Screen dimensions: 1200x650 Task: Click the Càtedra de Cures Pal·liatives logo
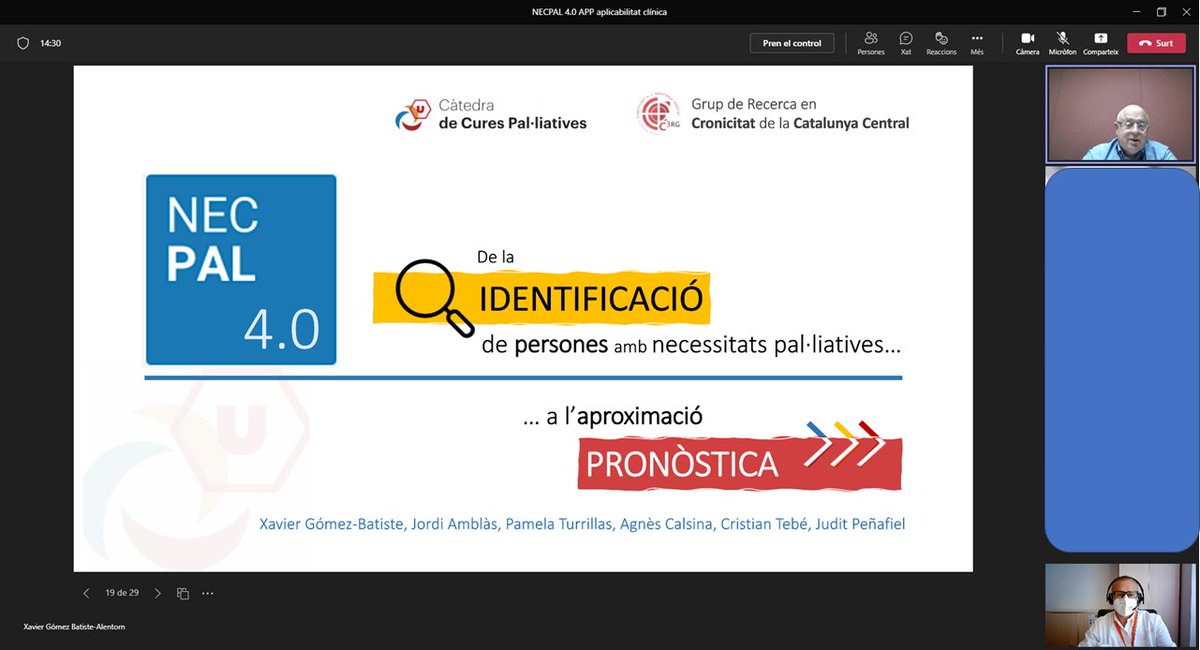491,114
